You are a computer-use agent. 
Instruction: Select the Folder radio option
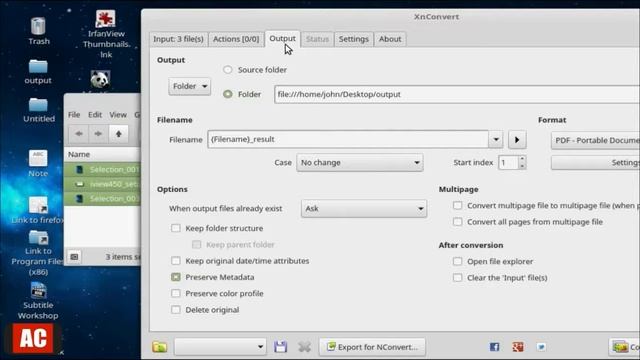tap(228, 94)
